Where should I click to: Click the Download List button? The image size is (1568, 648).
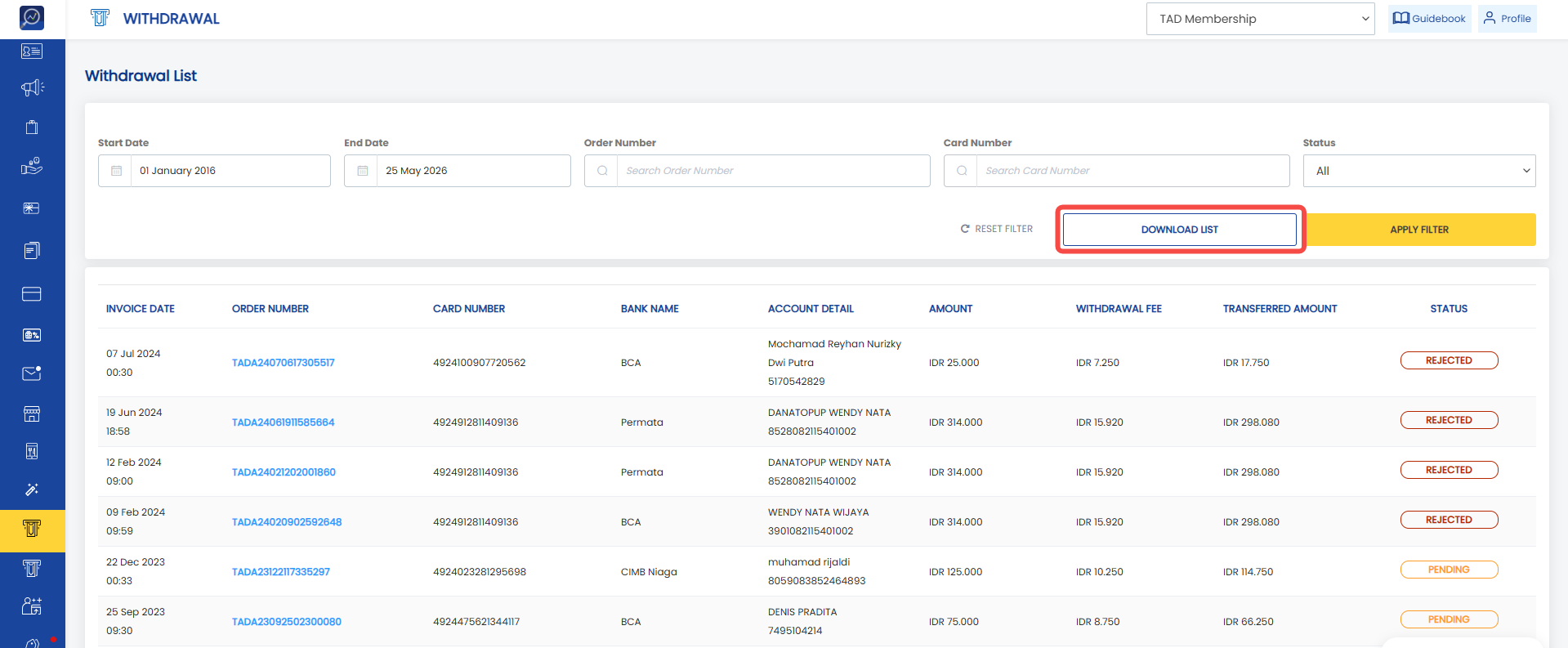[1179, 230]
